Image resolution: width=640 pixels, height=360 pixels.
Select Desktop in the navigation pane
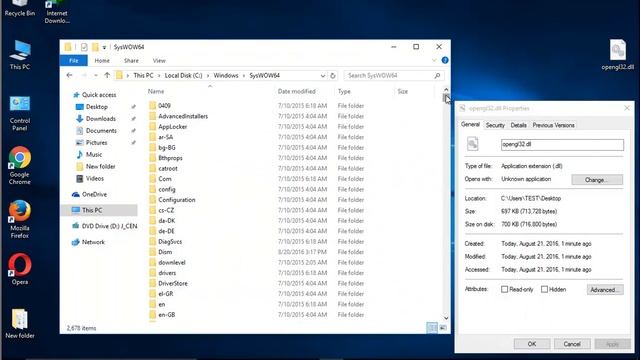pyautogui.click(x=97, y=107)
